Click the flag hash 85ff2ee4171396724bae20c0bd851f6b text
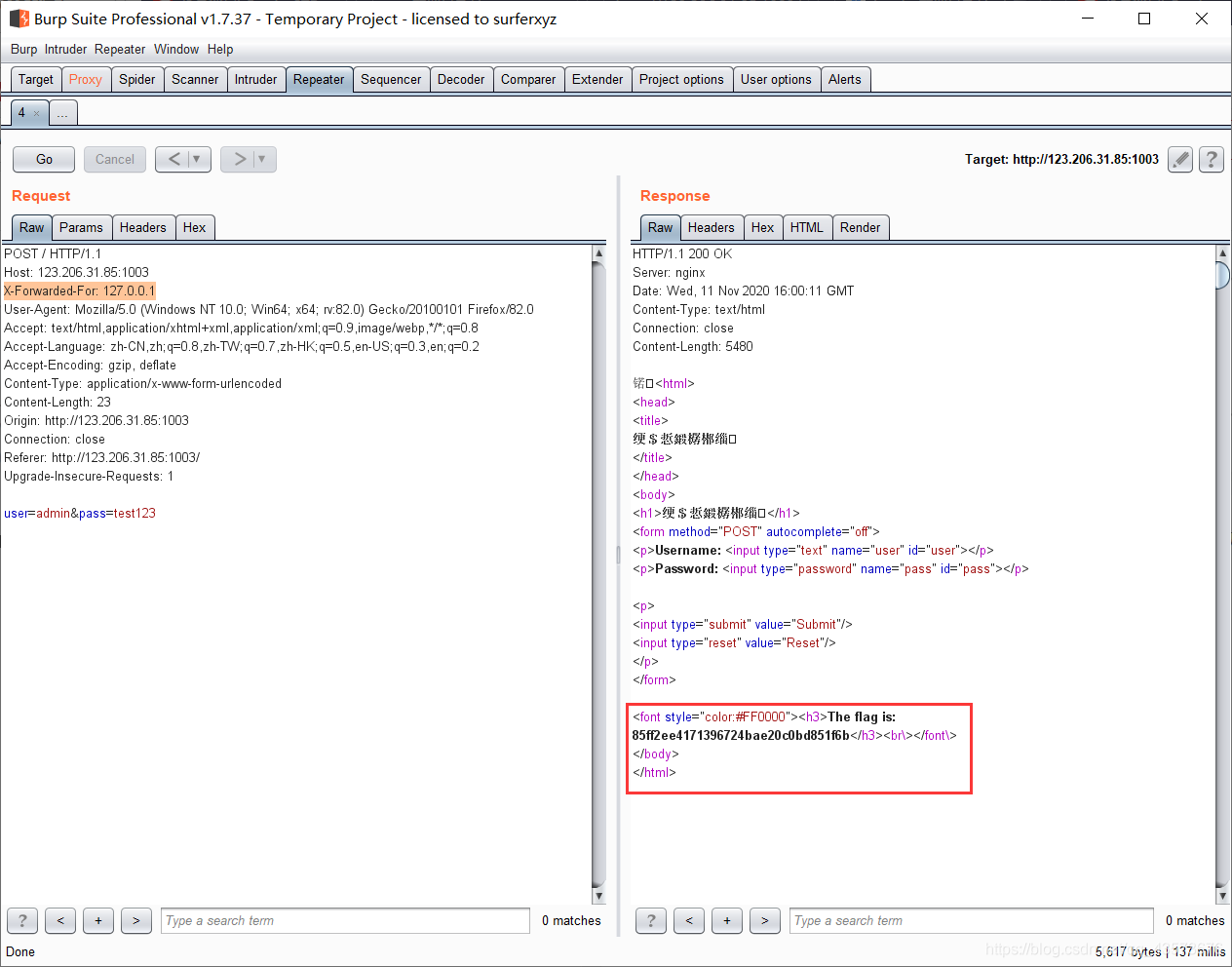 pos(741,735)
